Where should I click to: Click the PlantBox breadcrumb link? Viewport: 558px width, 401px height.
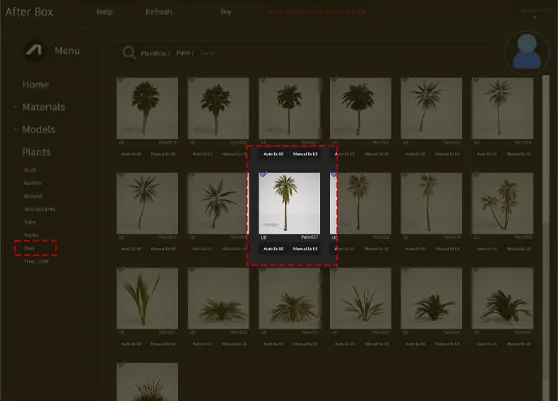pos(155,53)
